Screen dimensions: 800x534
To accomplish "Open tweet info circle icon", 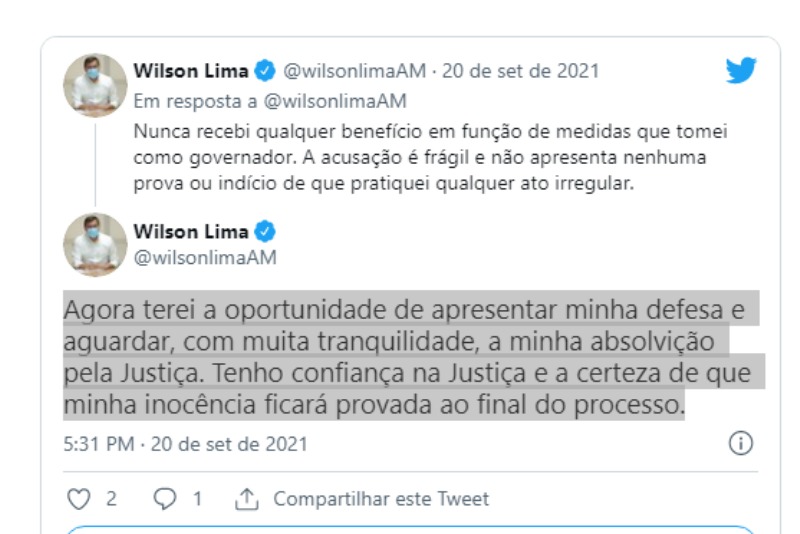I will click(740, 443).
